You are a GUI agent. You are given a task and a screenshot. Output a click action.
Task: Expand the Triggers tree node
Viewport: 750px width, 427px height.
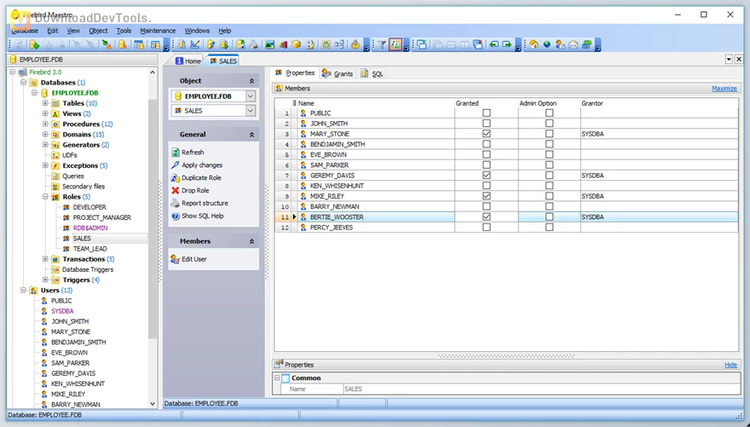45,280
